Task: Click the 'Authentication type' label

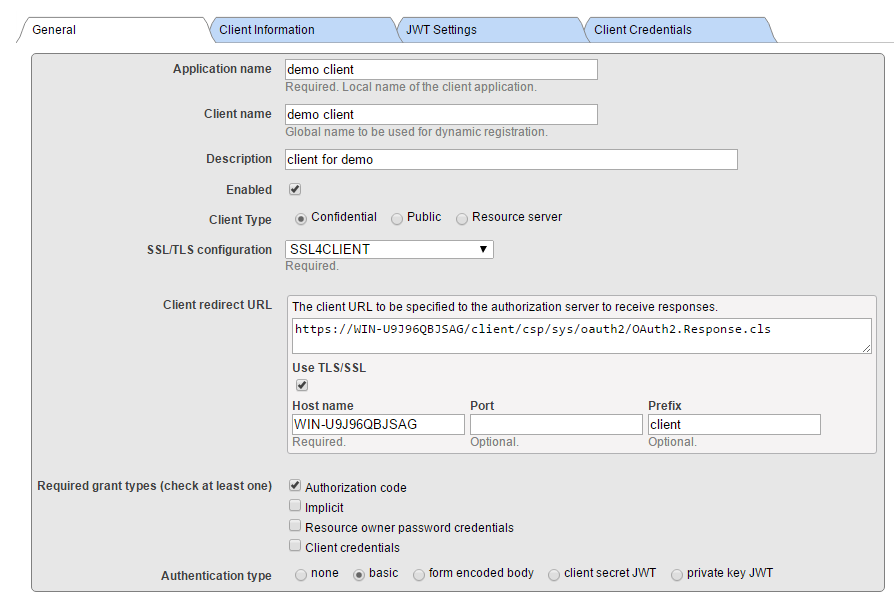Action: 216,576
